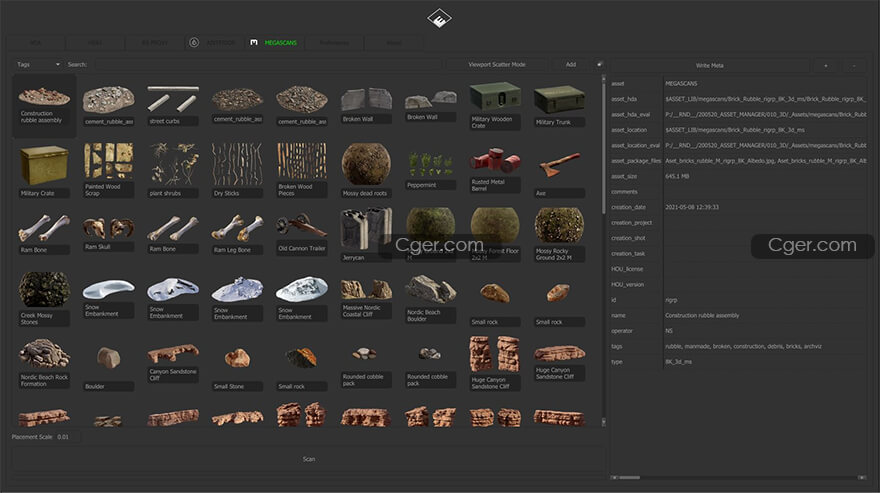Image resolution: width=880 pixels, height=493 pixels.
Task: Click the Add button
Action: tap(571, 65)
